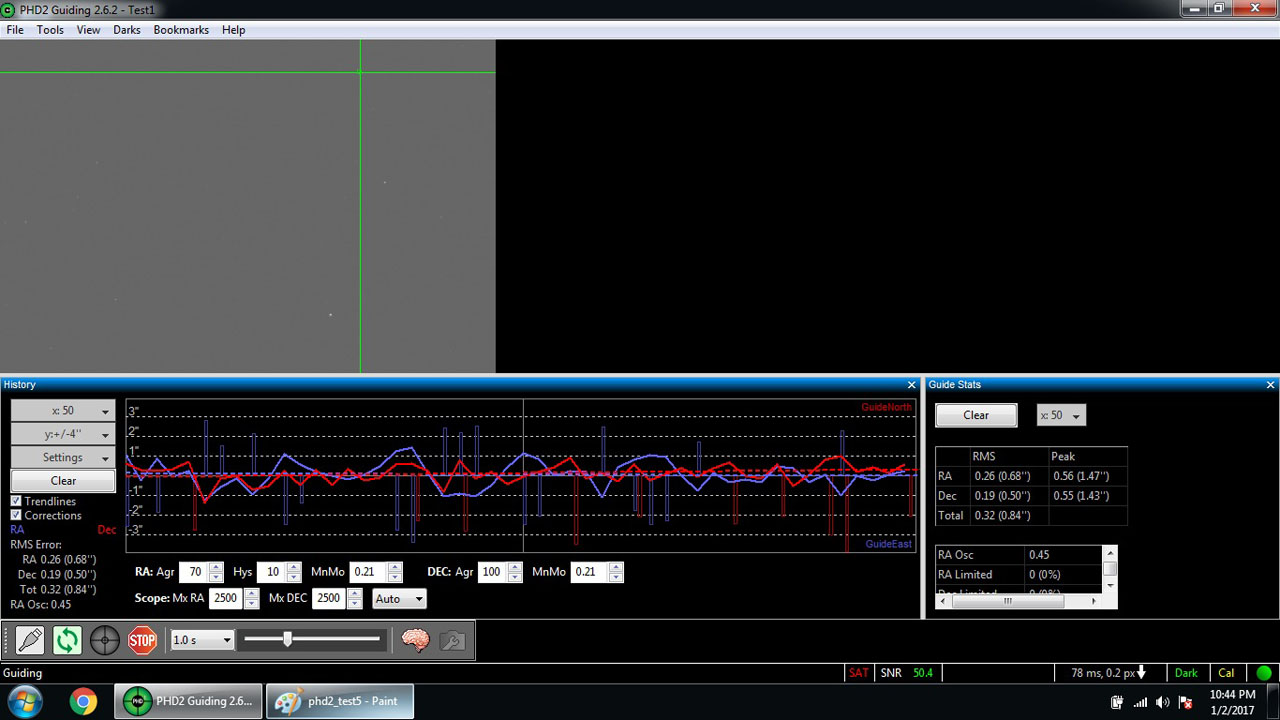Open the brain Advanced Settings icon

tap(415, 640)
